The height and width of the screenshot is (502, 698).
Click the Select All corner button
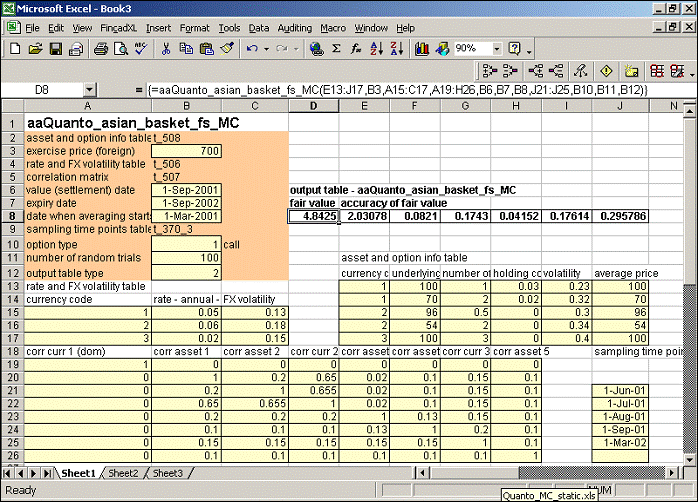tap(12, 106)
